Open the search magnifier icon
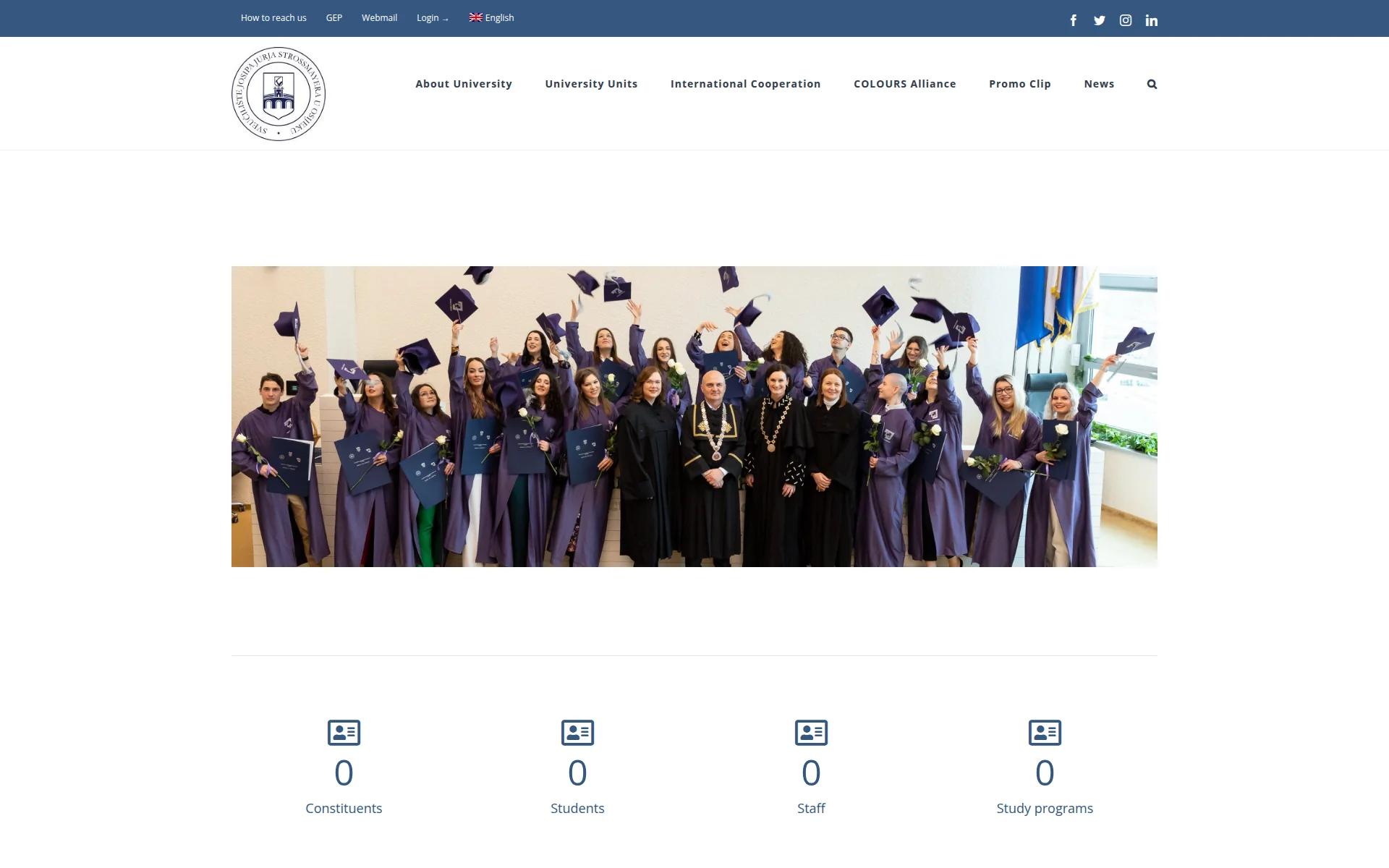This screenshot has height=868, width=1389. click(x=1152, y=84)
